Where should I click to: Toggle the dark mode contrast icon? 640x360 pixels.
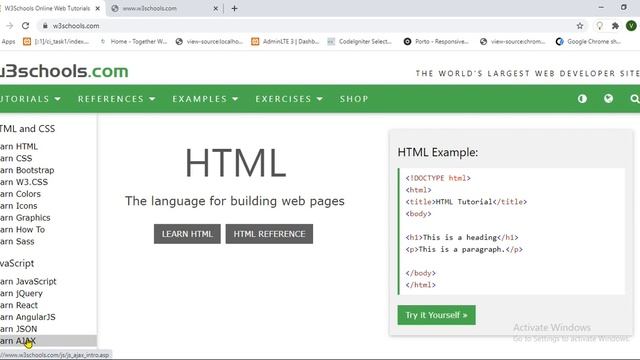click(582, 99)
